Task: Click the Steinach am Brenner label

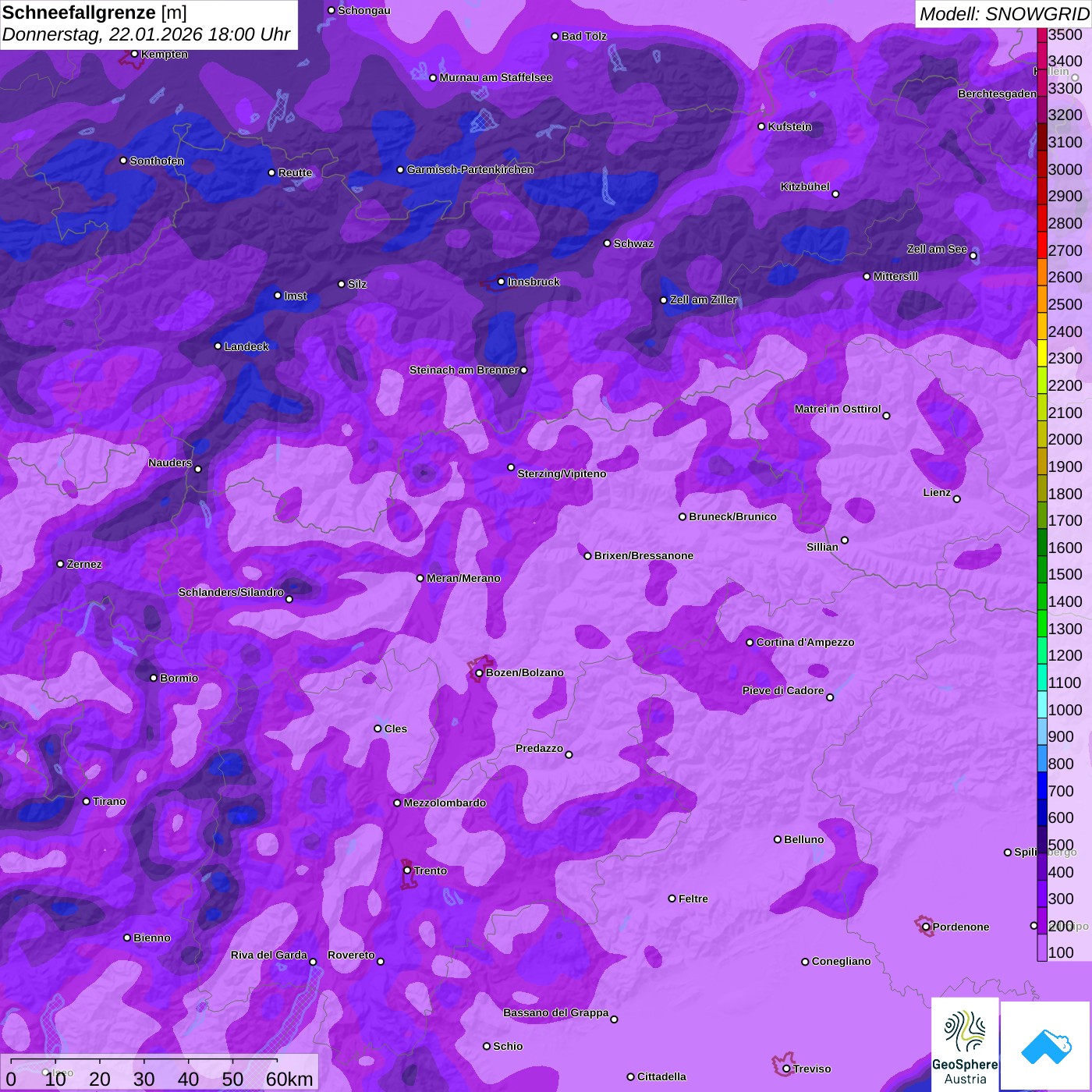Action: tap(464, 370)
